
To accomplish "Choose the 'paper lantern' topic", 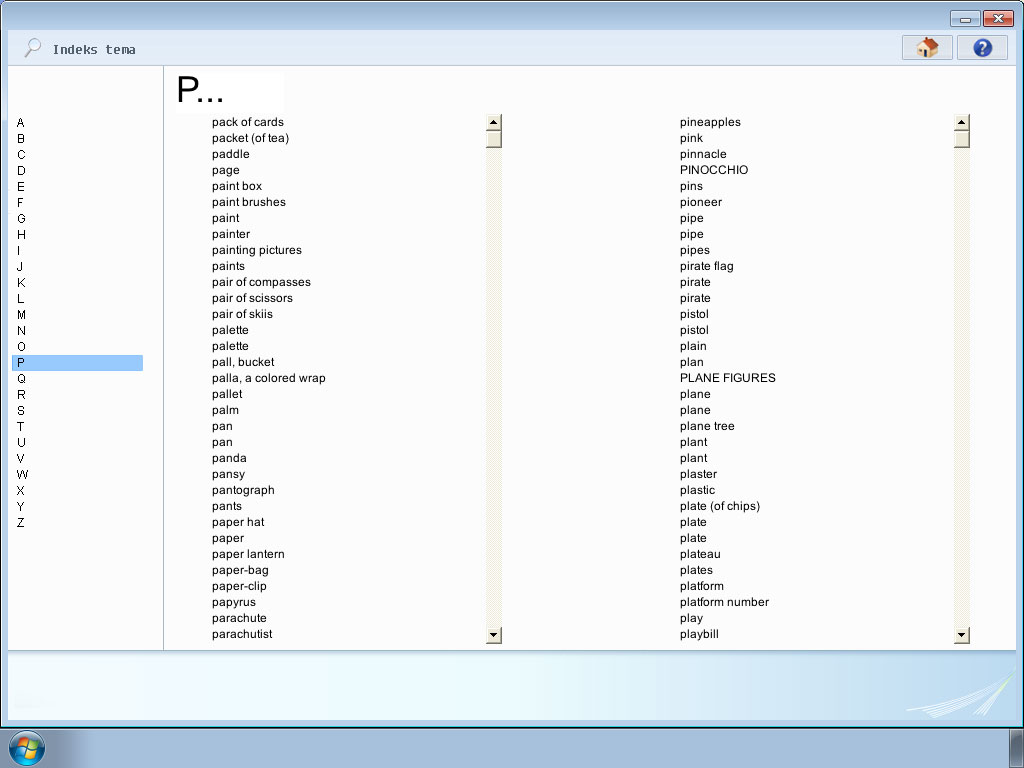I will point(248,554).
